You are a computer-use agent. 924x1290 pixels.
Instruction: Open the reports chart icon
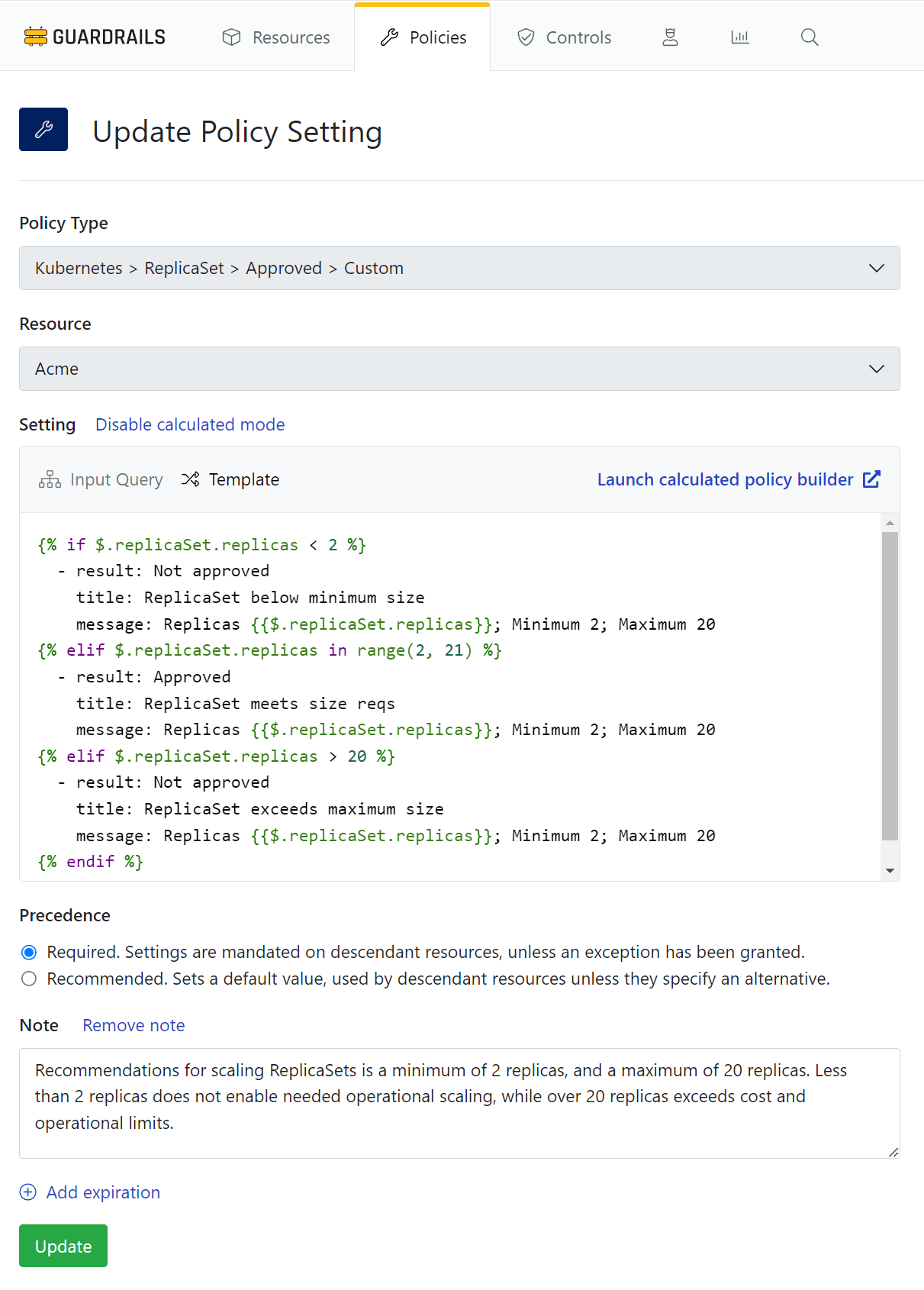[x=739, y=37]
